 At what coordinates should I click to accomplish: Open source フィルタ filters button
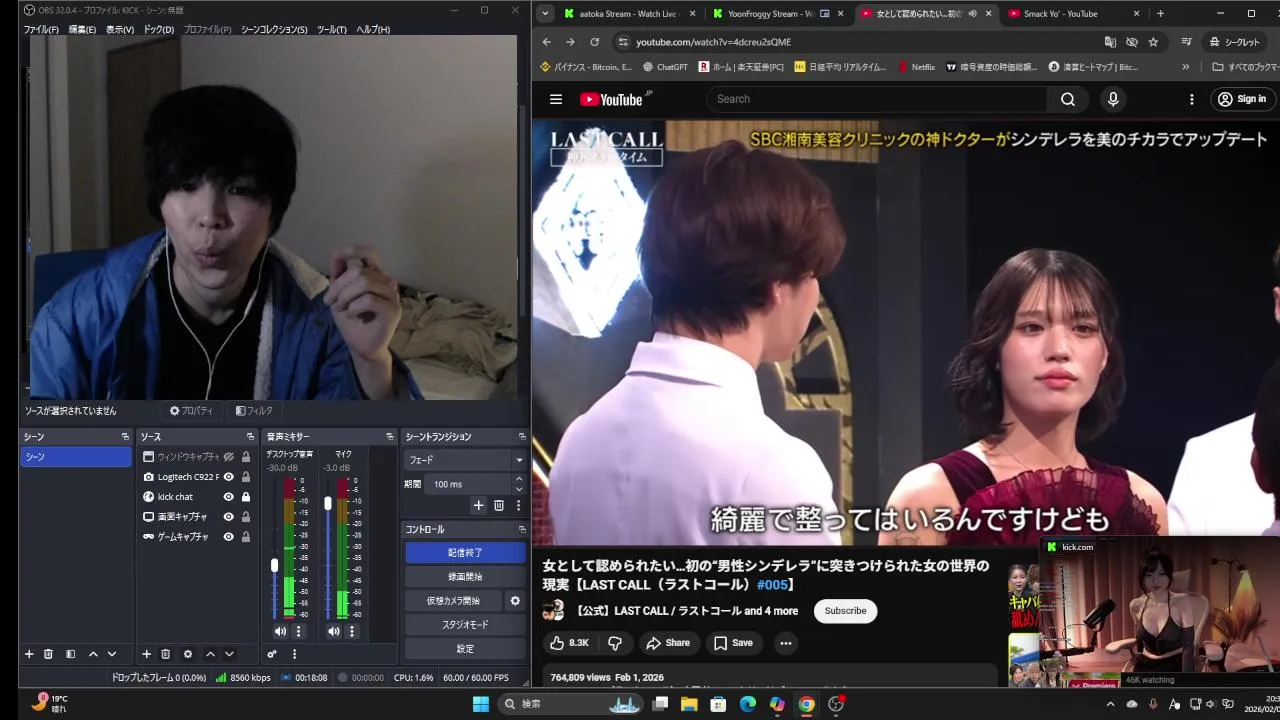click(254, 411)
